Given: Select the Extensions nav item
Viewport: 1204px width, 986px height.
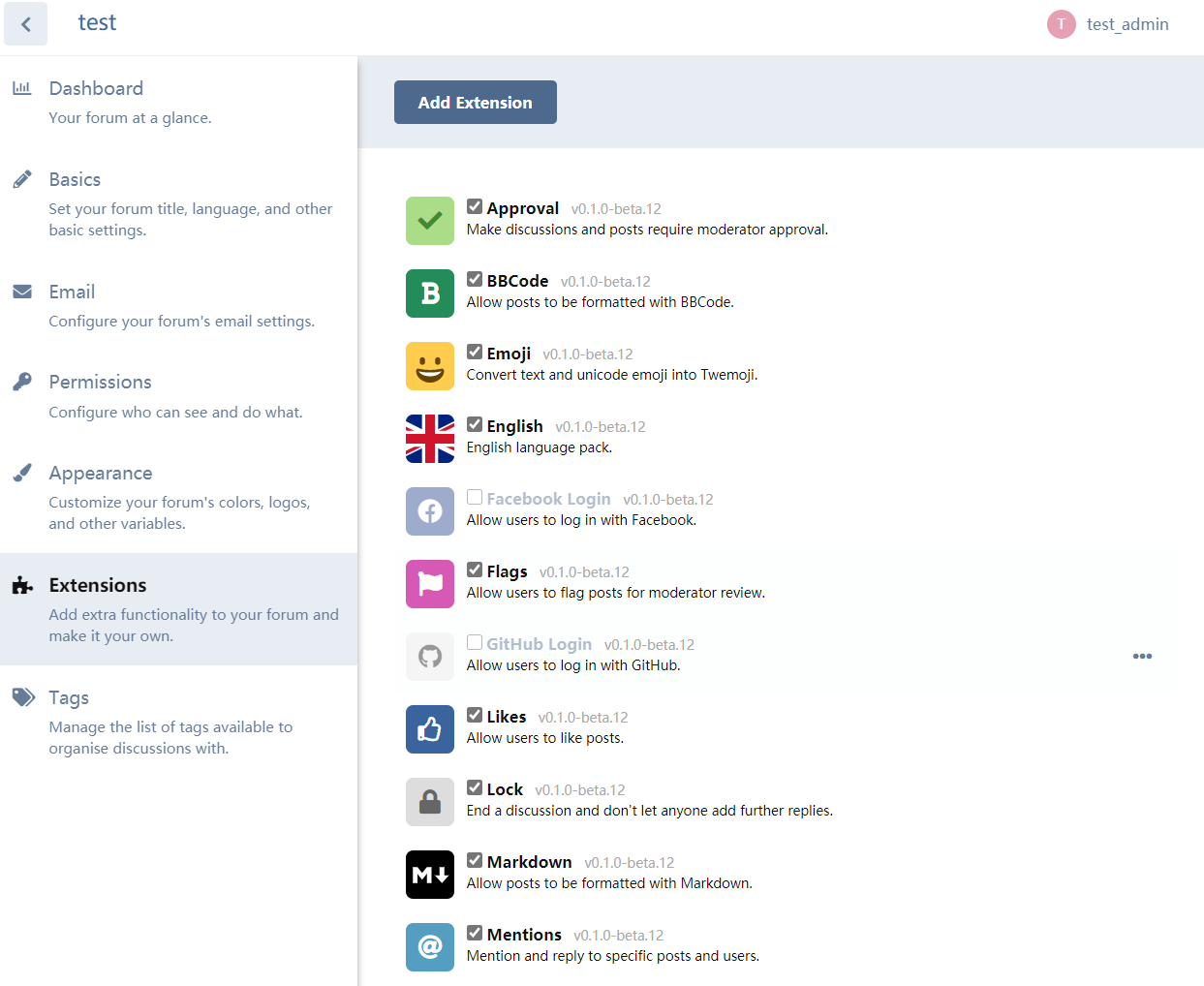Looking at the screenshot, I should coord(178,609).
